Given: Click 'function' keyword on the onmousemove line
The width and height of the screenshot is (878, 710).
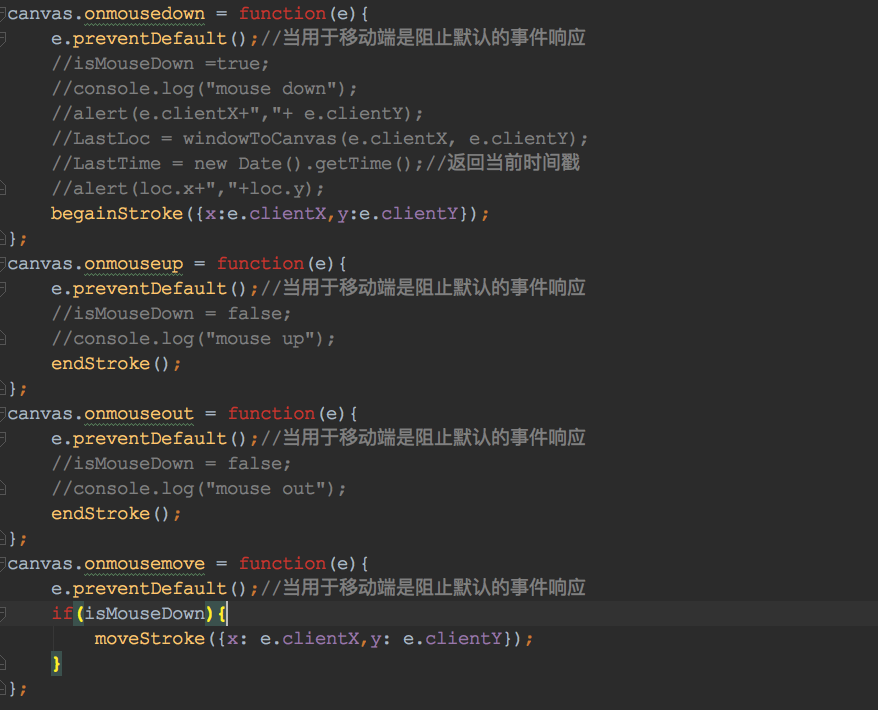Looking at the screenshot, I should click(x=282, y=563).
